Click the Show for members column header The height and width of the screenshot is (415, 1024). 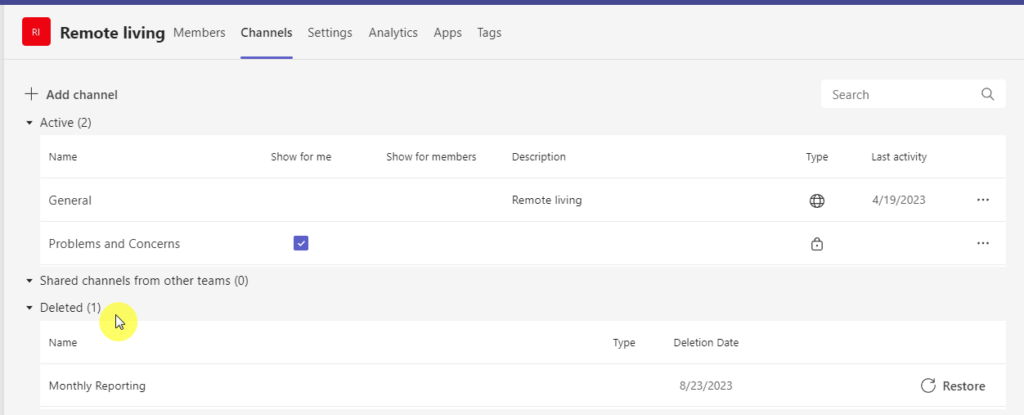pos(431,157)
